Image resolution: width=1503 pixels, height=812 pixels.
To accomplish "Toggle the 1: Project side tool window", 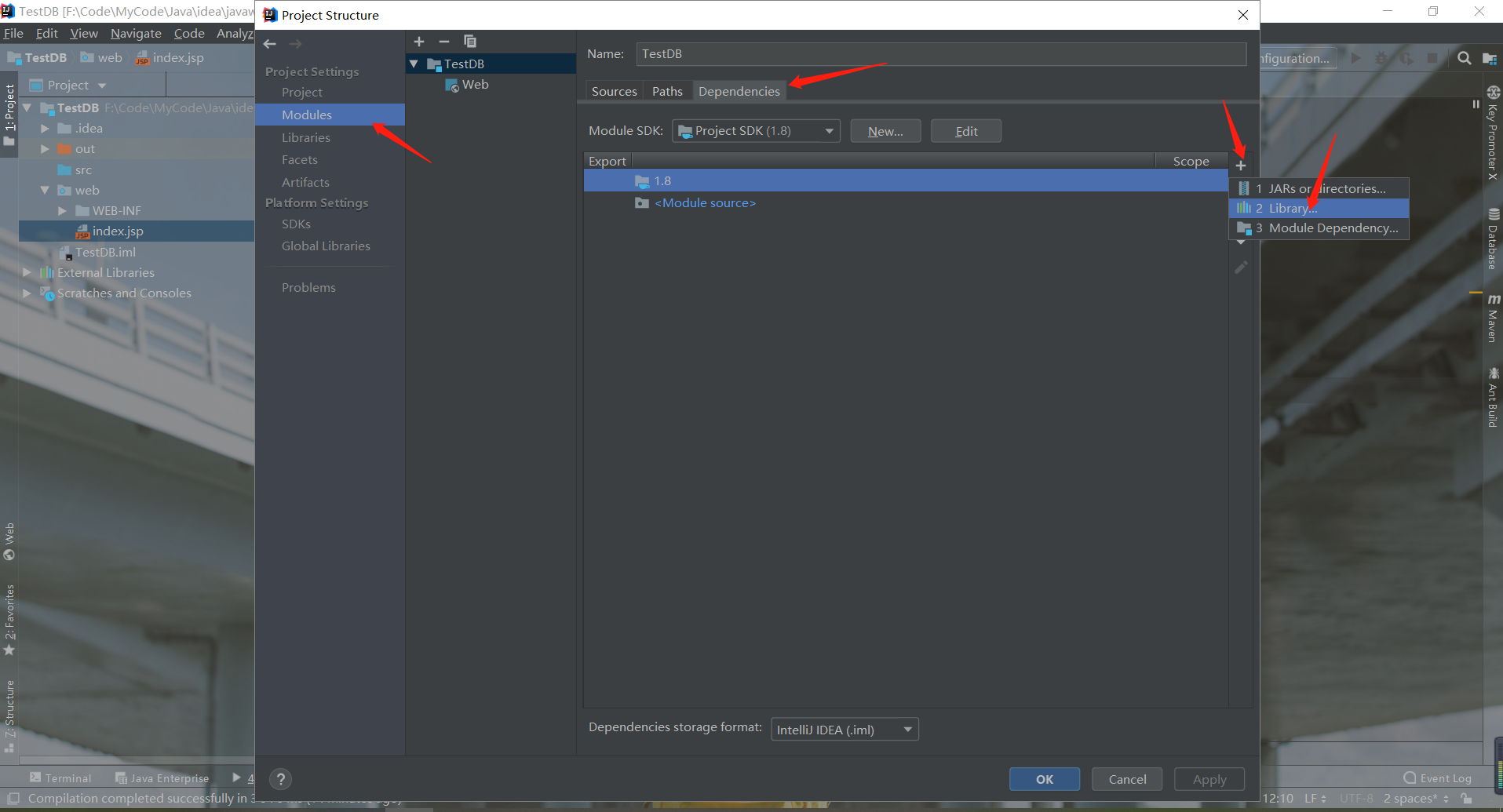I will tap(9, 115).
